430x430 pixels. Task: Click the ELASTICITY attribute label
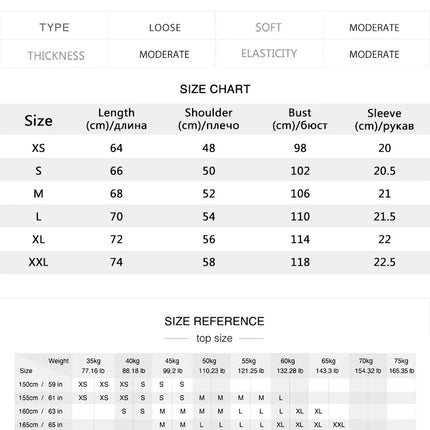tap(269, 53)
